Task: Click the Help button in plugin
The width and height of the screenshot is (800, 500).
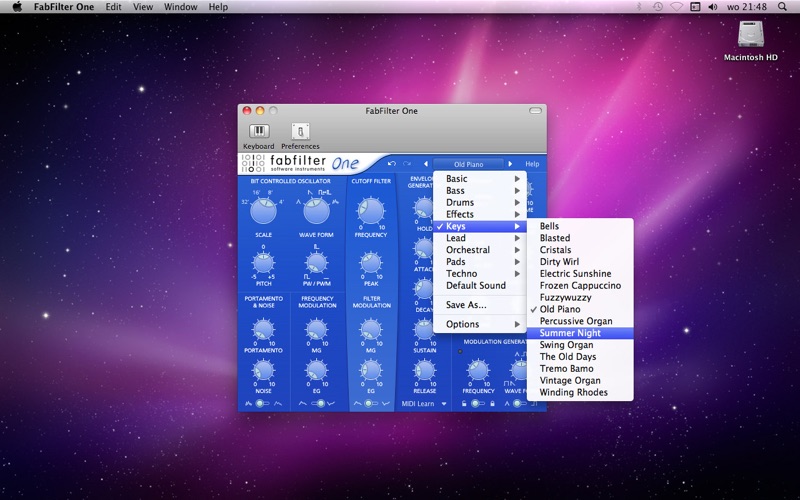Action: click(532, 164)
